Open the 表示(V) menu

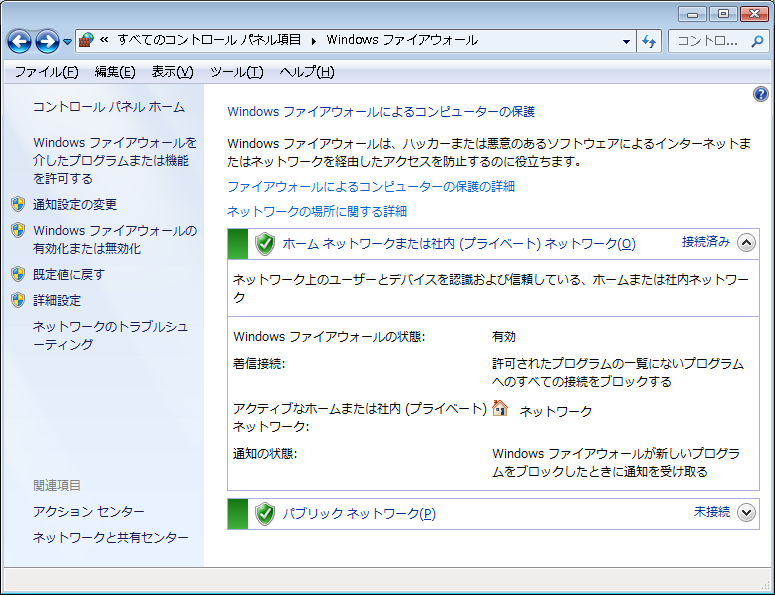point(172,72)
